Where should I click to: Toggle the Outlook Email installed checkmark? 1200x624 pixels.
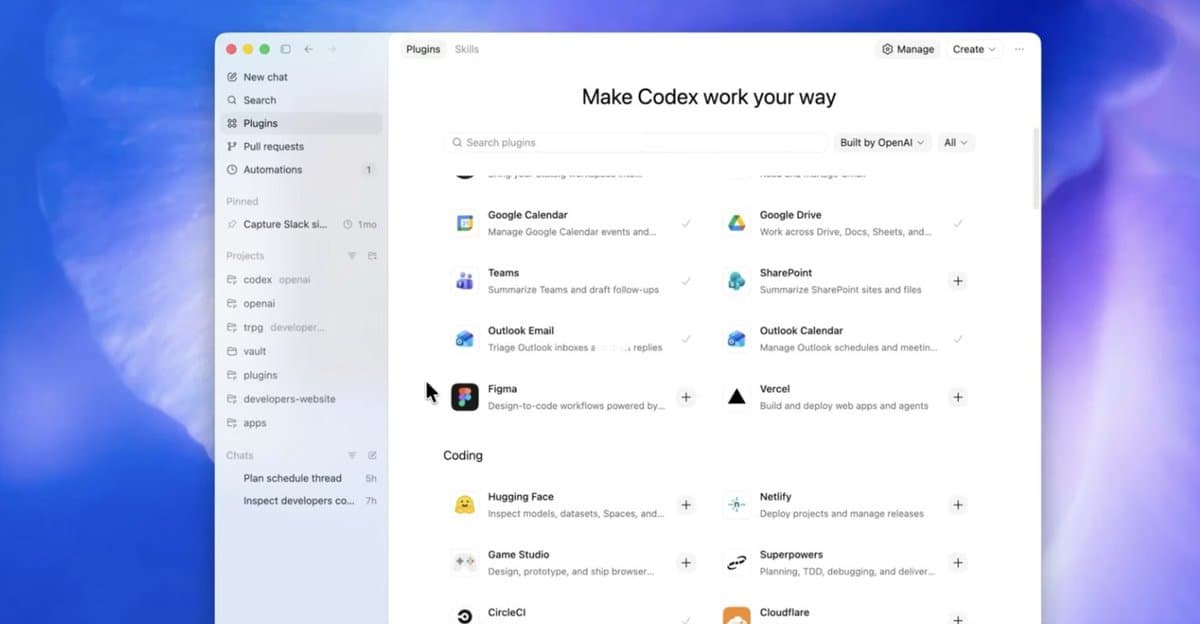686,338
